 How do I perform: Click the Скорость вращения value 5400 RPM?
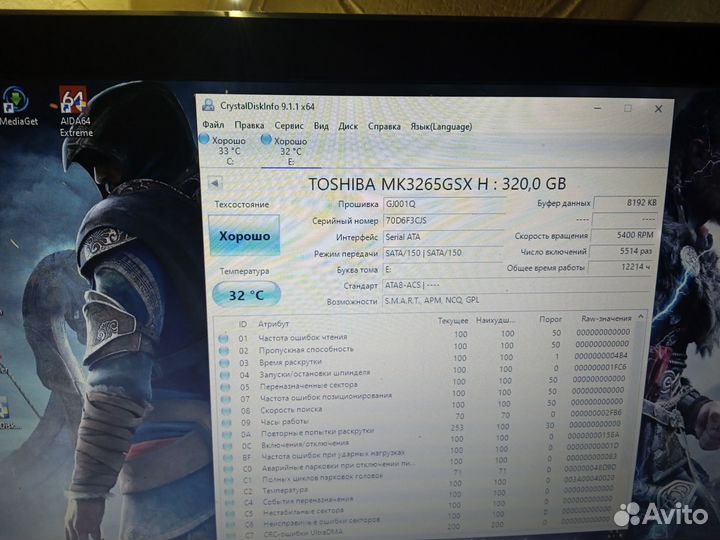coord(624,235)
